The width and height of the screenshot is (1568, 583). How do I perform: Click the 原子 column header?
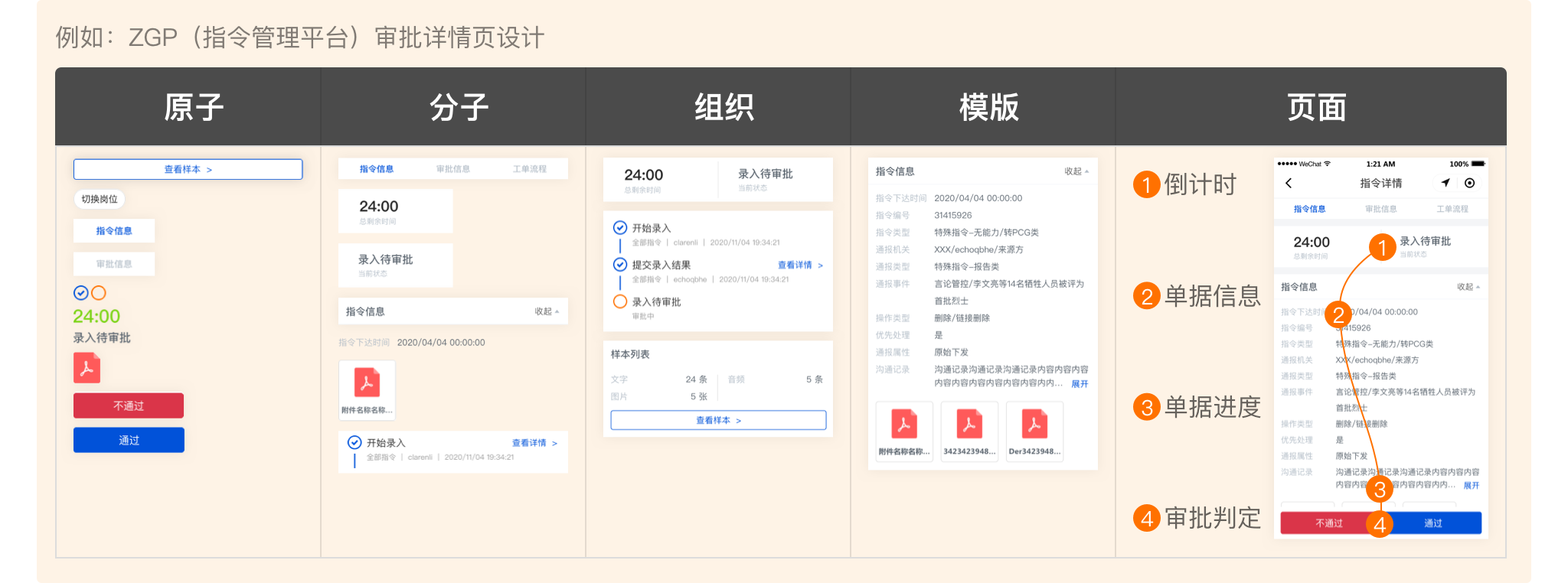(x=194, y=107)
